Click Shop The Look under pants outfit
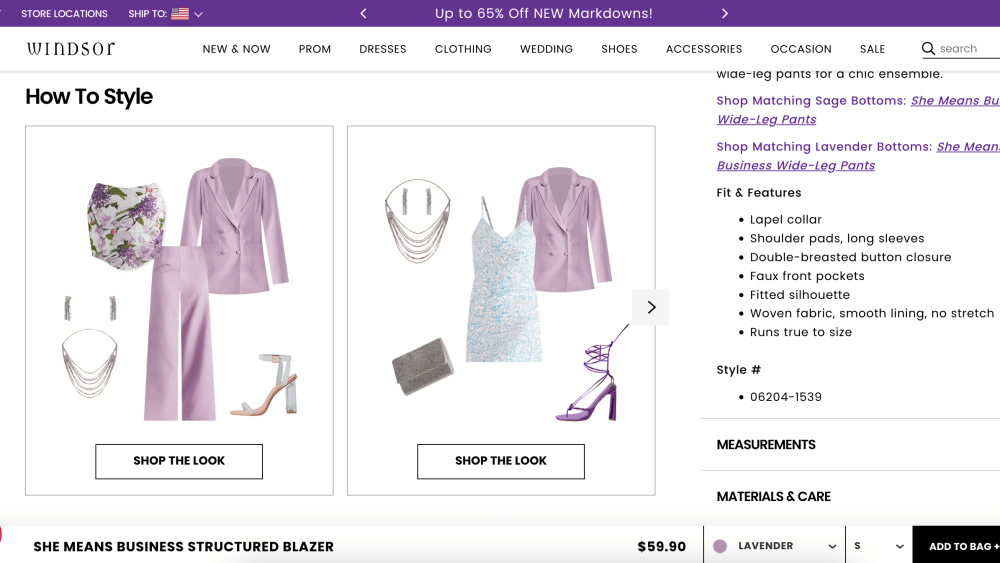 [179, 461]
